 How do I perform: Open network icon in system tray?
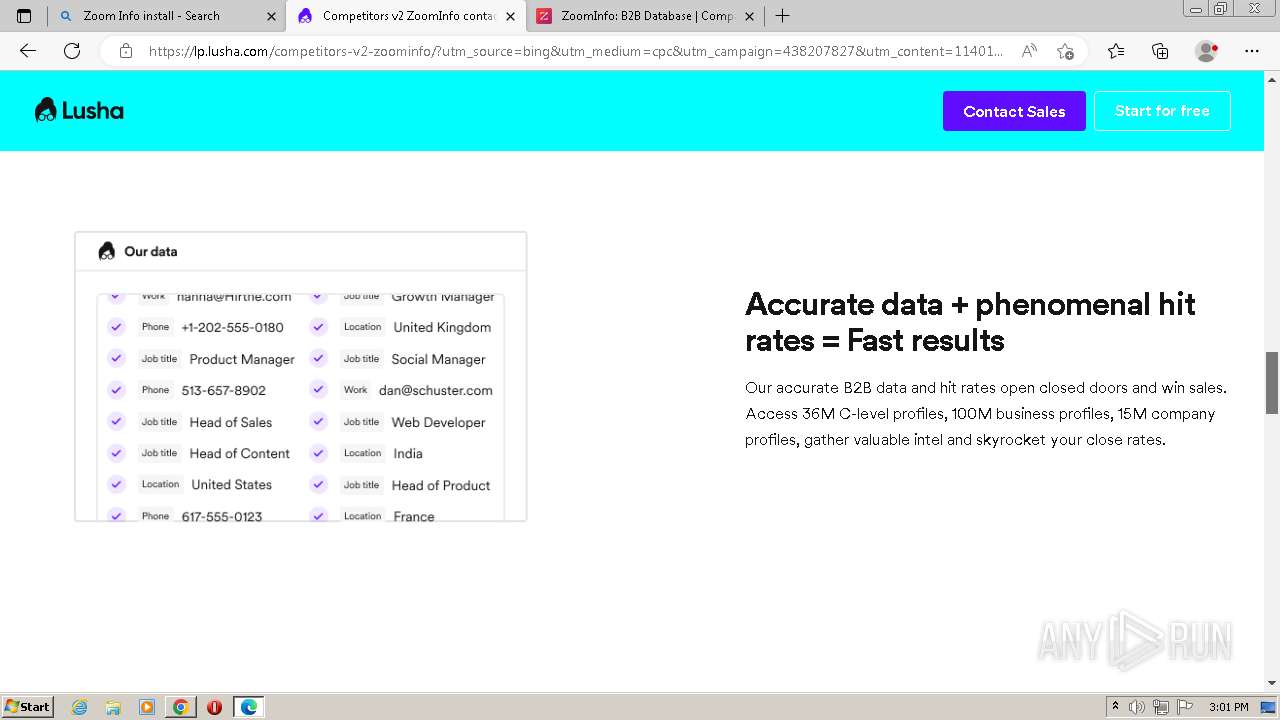click(1161, 707)
